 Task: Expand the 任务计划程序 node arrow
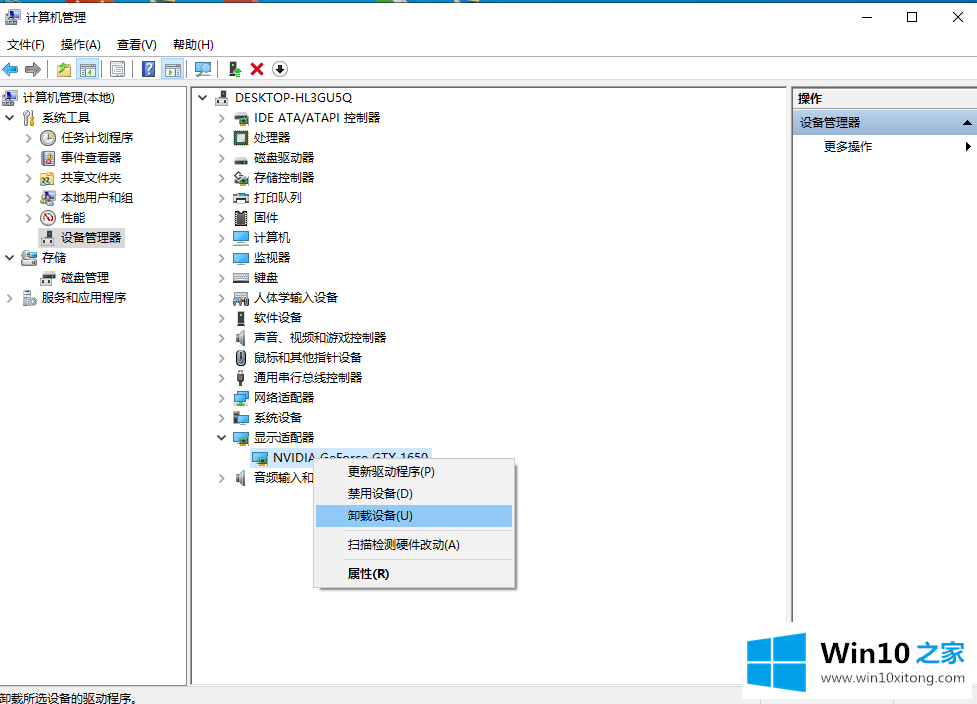coord(28,138)
